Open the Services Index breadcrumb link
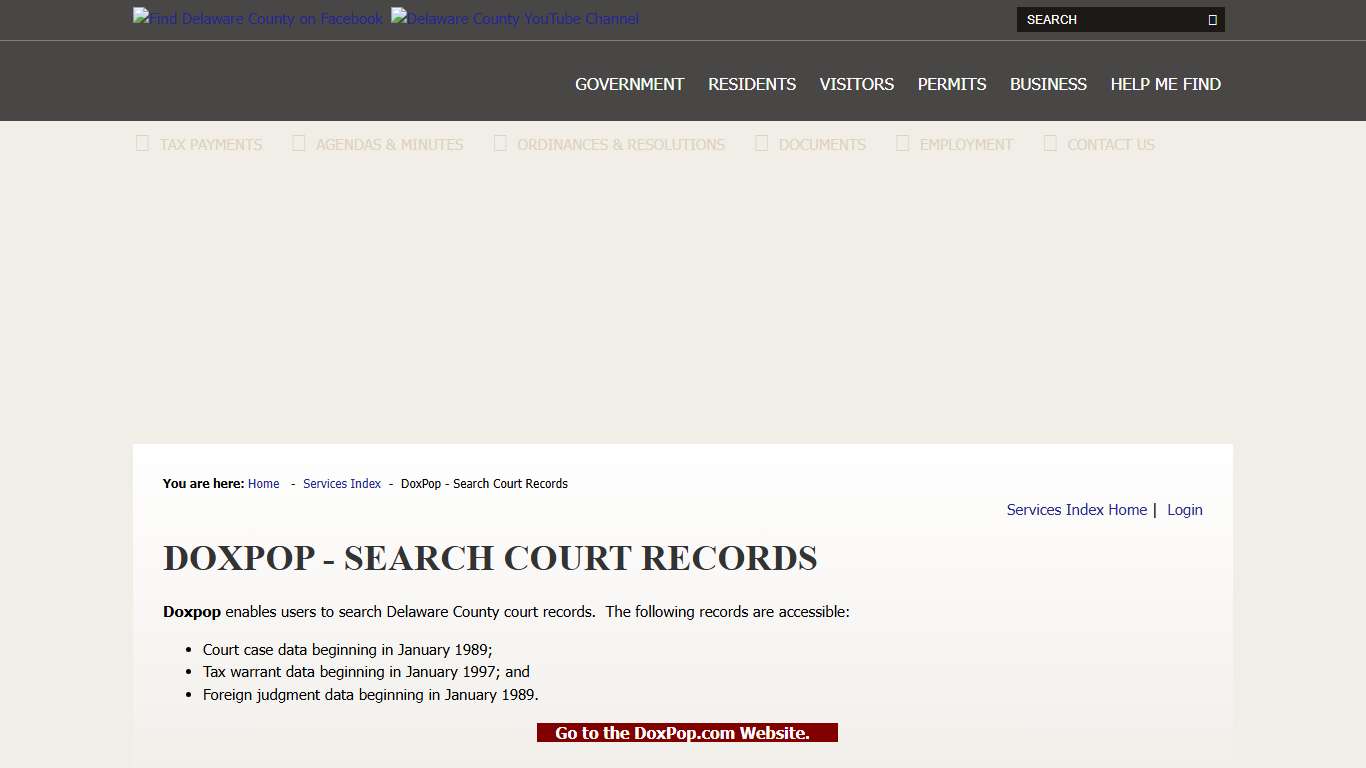The image size is (1366, 768). tap(342, 483)
